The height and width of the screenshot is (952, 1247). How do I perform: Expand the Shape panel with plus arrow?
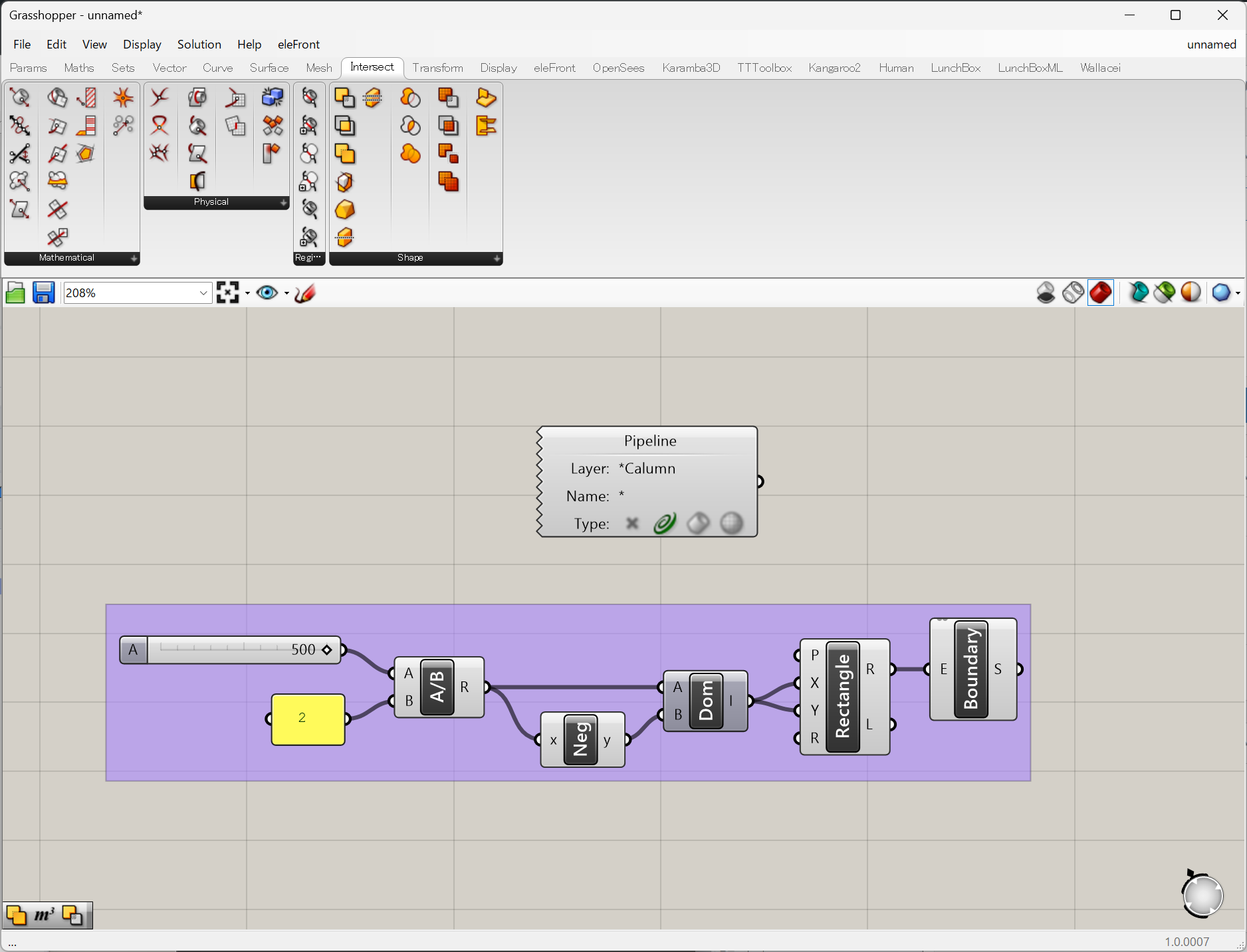(x=497, y=259)
